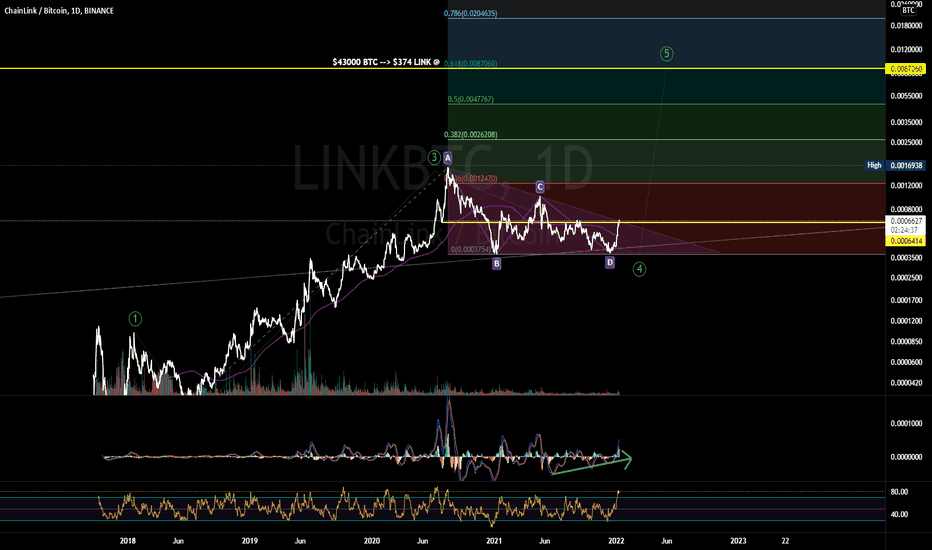Click the 02:24:37 bar countdown timer
The image size is (932, 550).
(x=903, y=230)
